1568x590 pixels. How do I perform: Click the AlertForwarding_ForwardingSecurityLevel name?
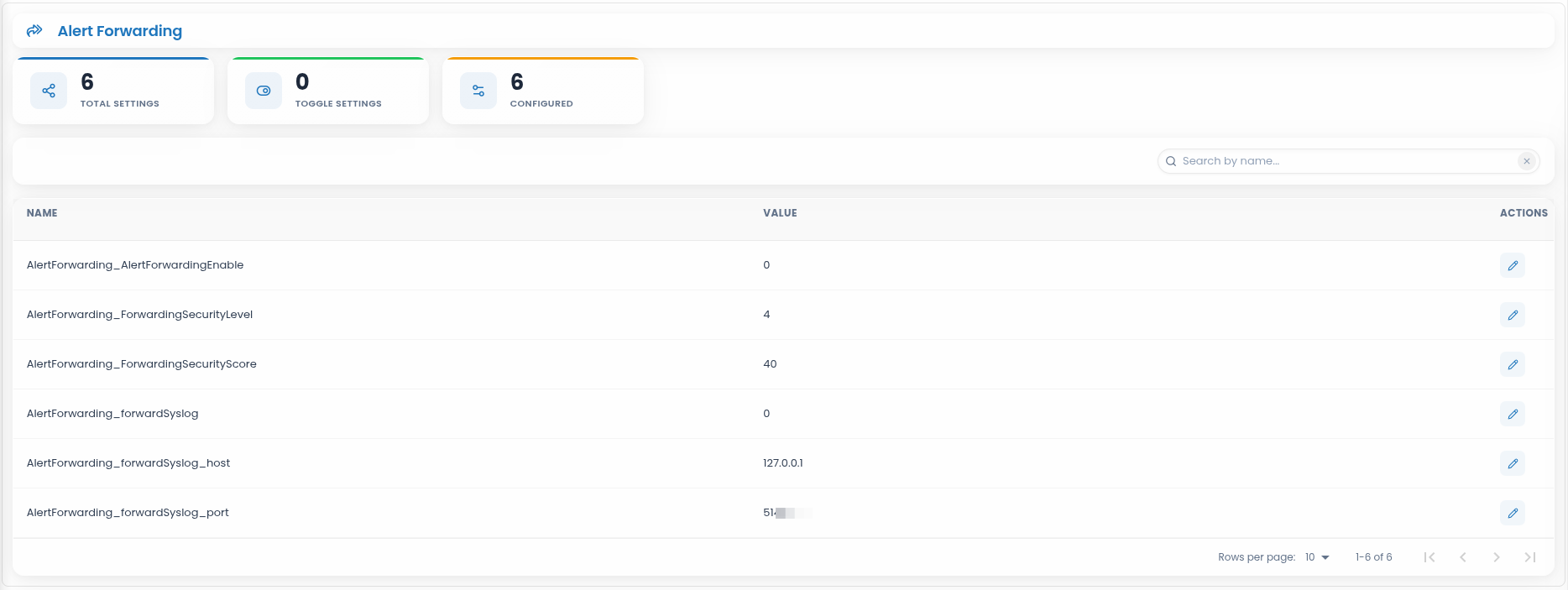coord(139,315)
